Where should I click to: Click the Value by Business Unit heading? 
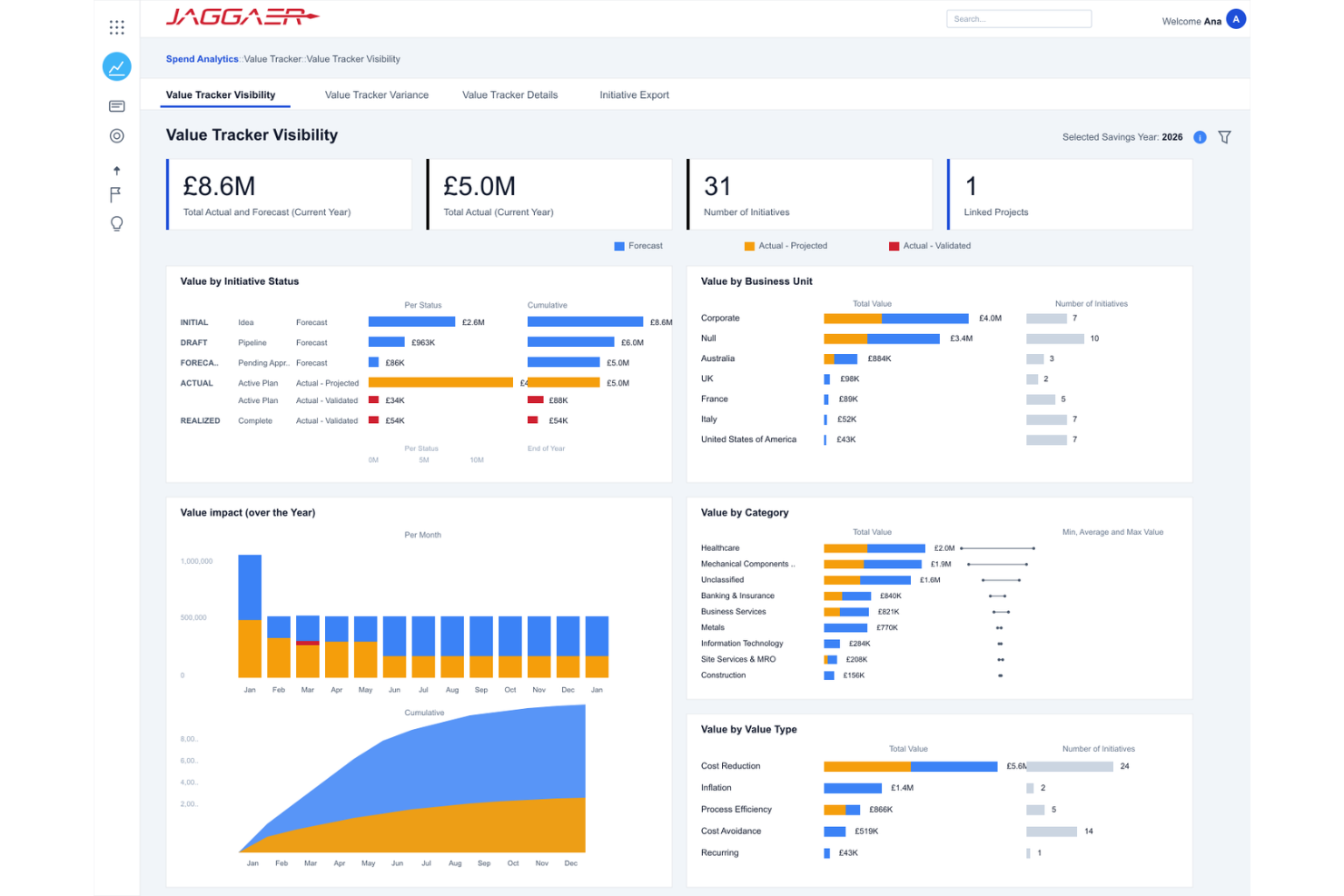click(756, 281)
